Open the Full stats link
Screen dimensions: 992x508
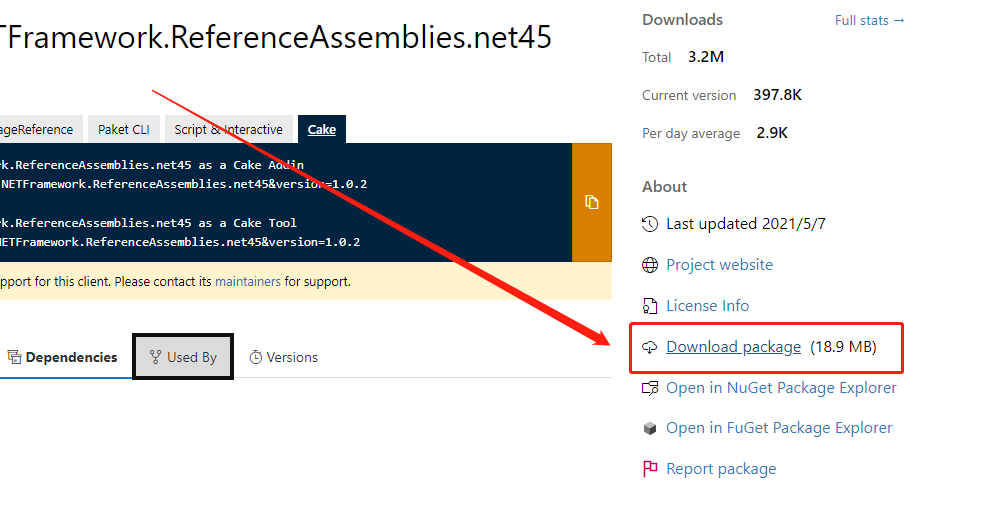869,20
